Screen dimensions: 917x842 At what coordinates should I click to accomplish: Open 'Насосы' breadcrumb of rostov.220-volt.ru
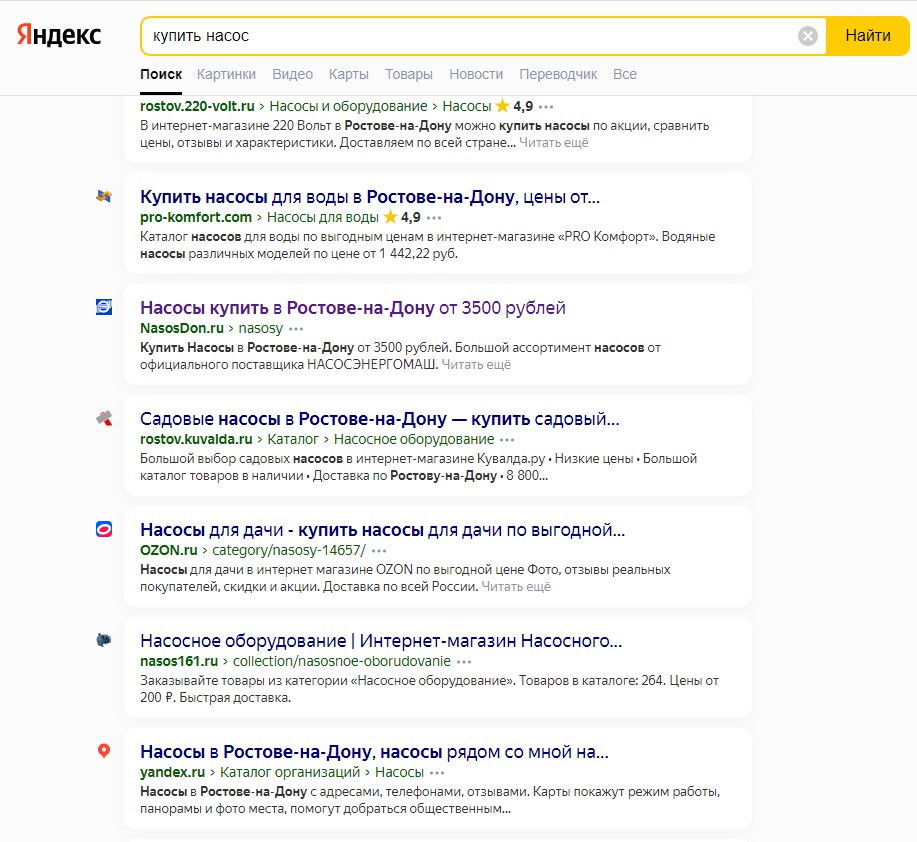tap(467, 106)
